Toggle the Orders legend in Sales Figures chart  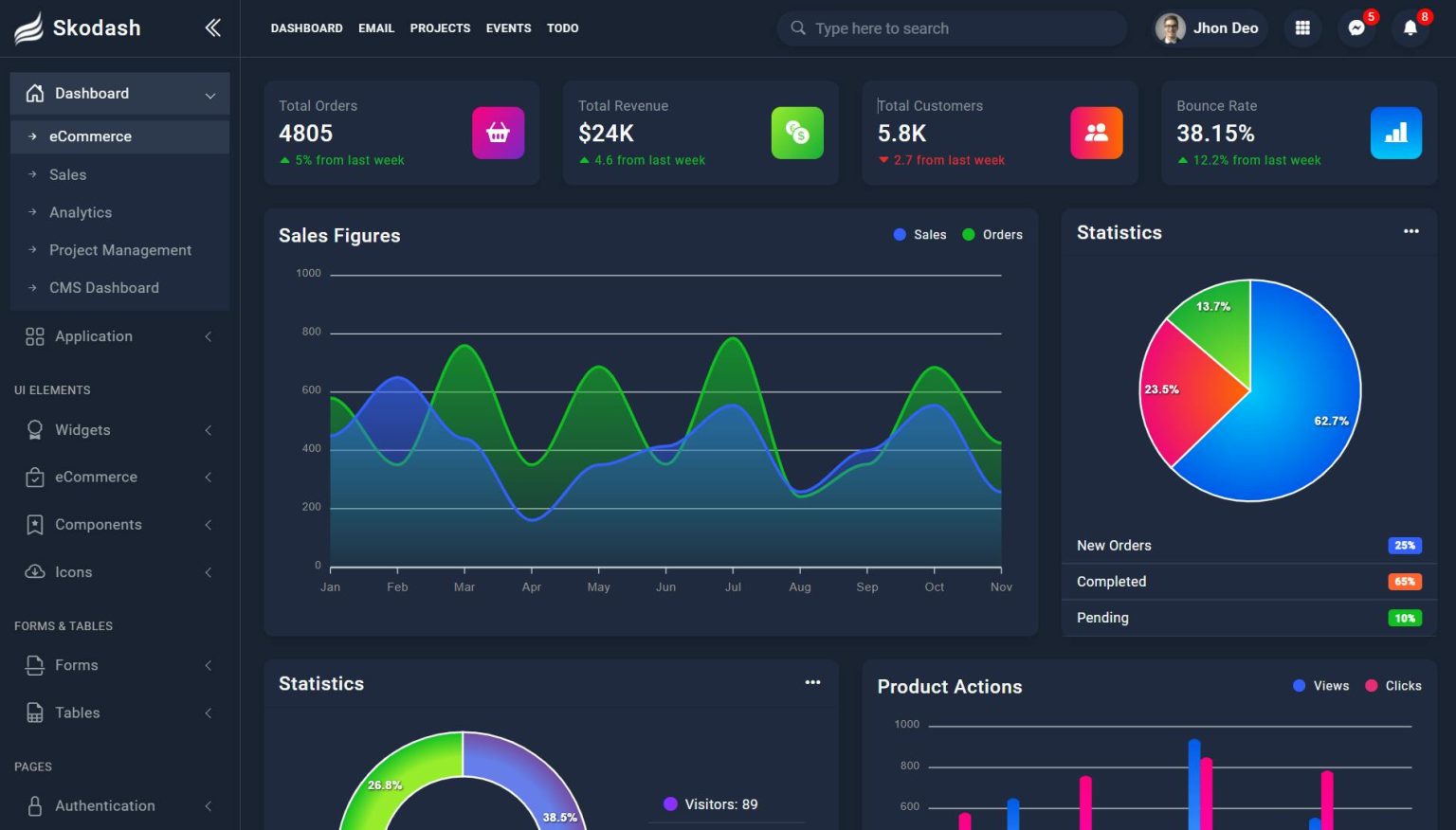(x=992, y=234)
